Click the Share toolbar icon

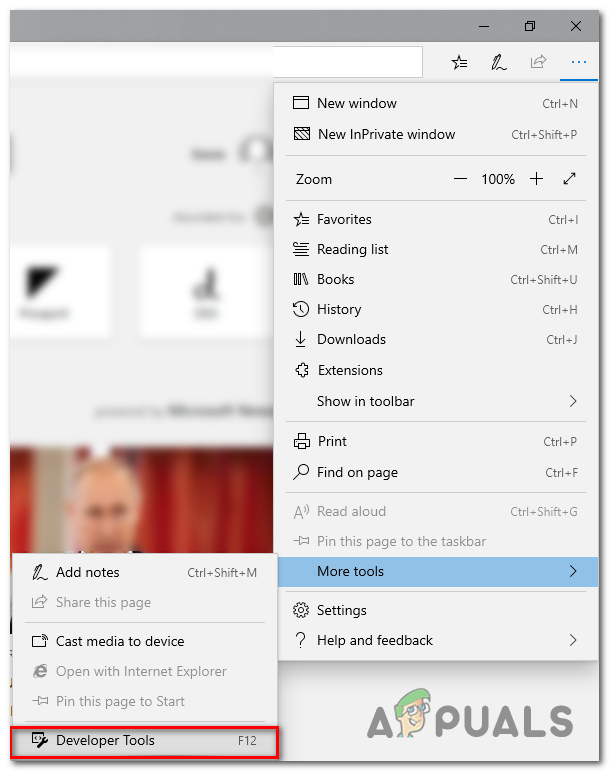pyautogui.click(x=538, y=62)
